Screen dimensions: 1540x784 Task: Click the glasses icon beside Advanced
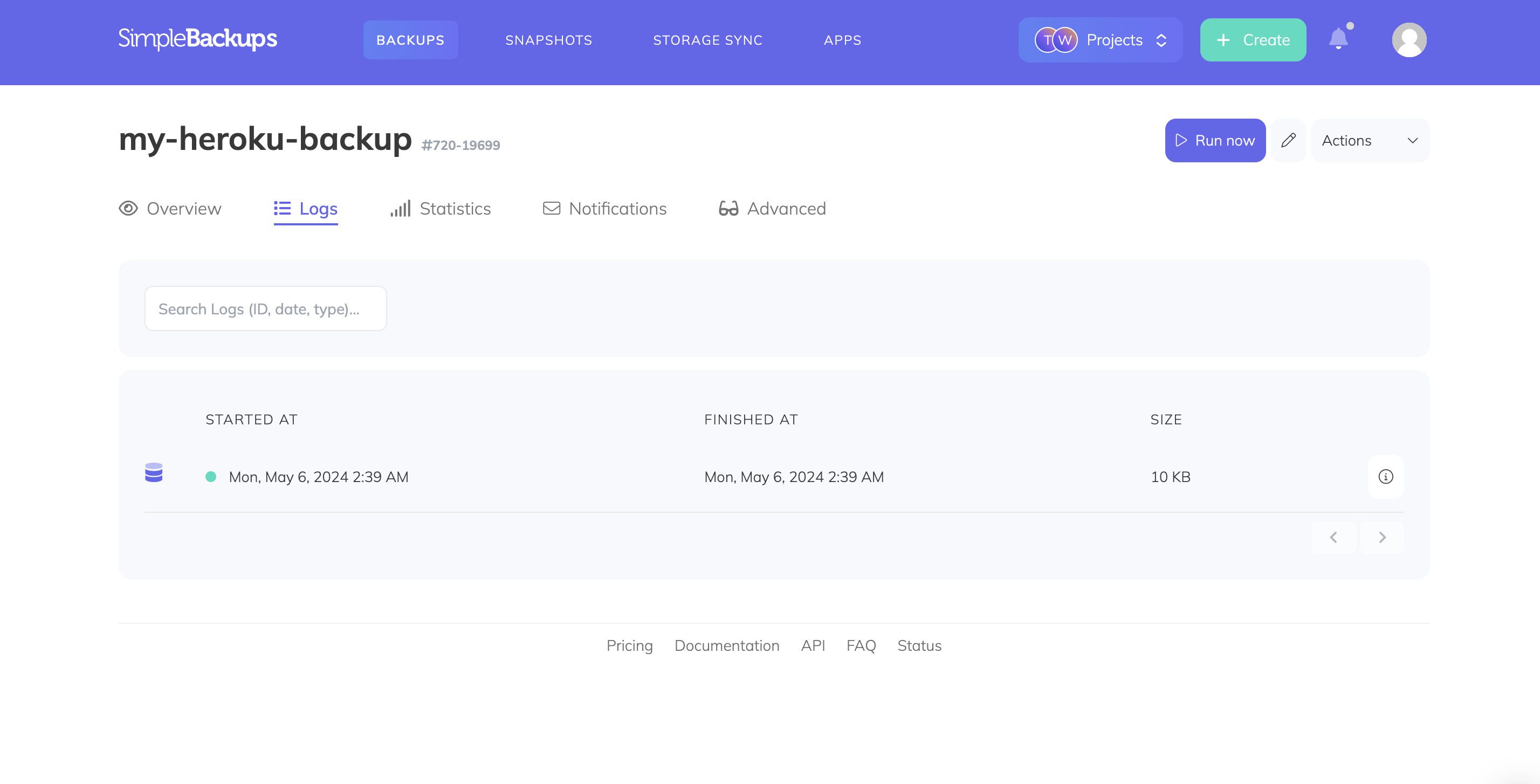click(728, 209)
